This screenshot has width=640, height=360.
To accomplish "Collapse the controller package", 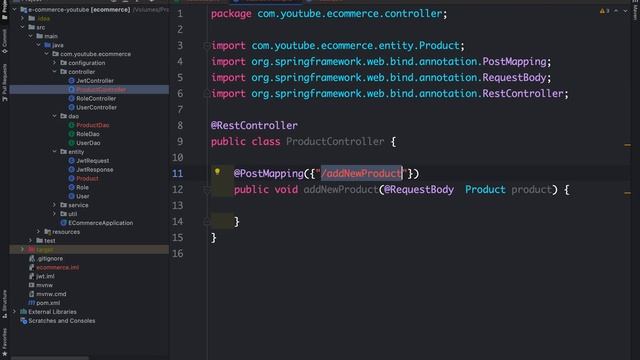I will coord(54,72).
